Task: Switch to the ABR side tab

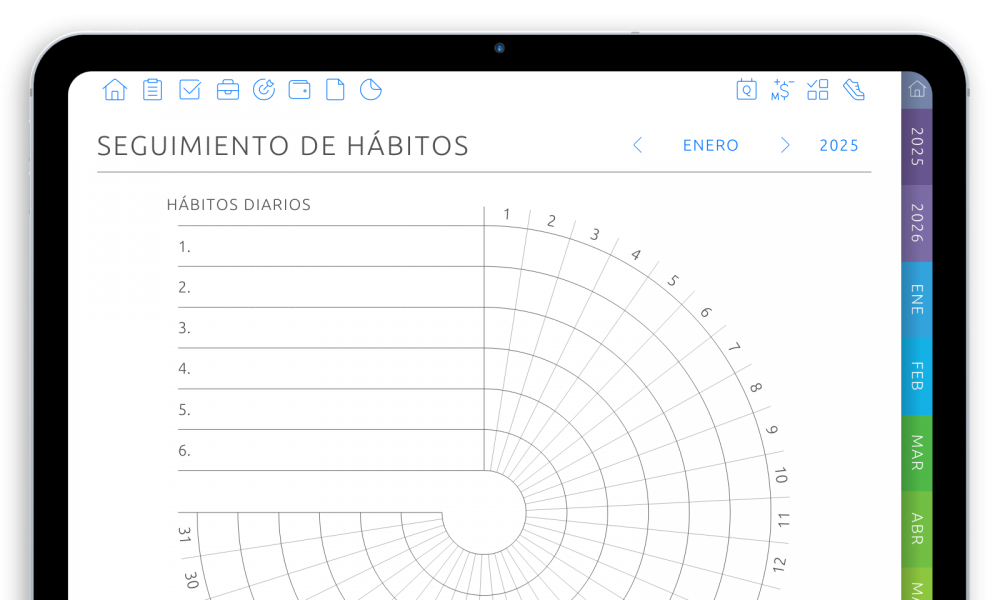Action: [917, 529]
